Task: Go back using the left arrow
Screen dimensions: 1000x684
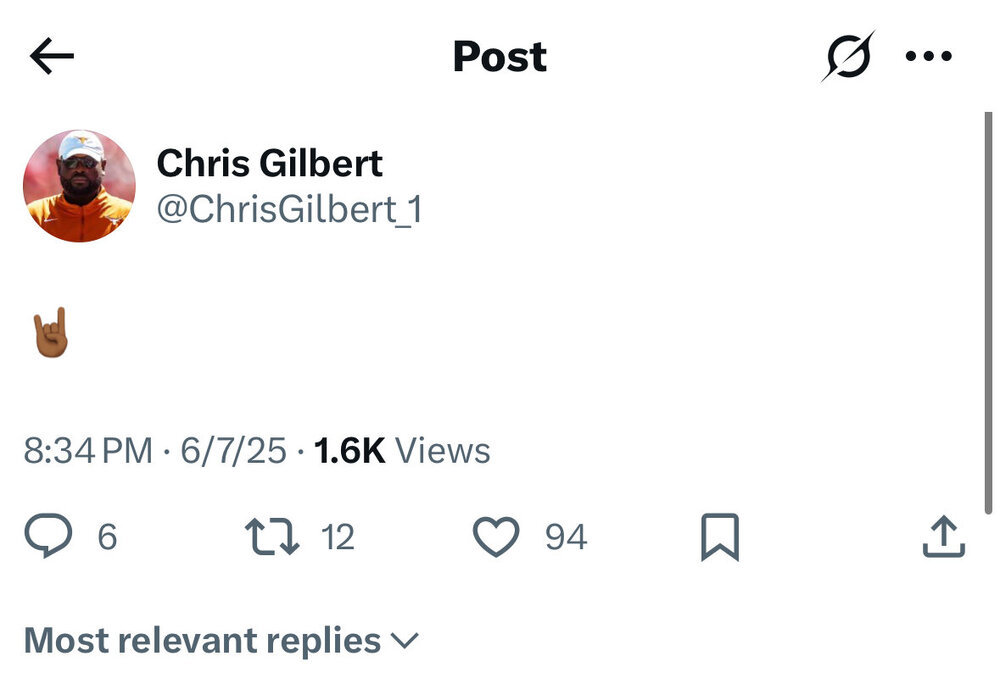Action: point(52,57)
